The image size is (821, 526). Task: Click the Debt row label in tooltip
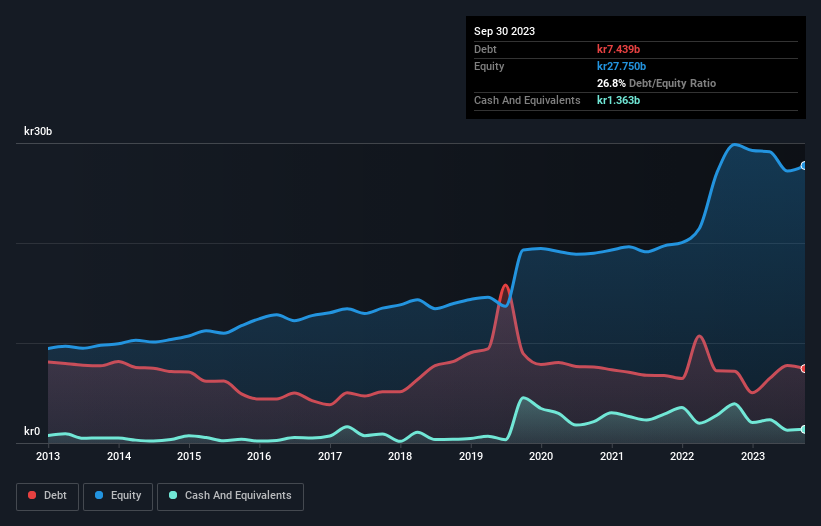pyautogui.click(x=485, y=49)
